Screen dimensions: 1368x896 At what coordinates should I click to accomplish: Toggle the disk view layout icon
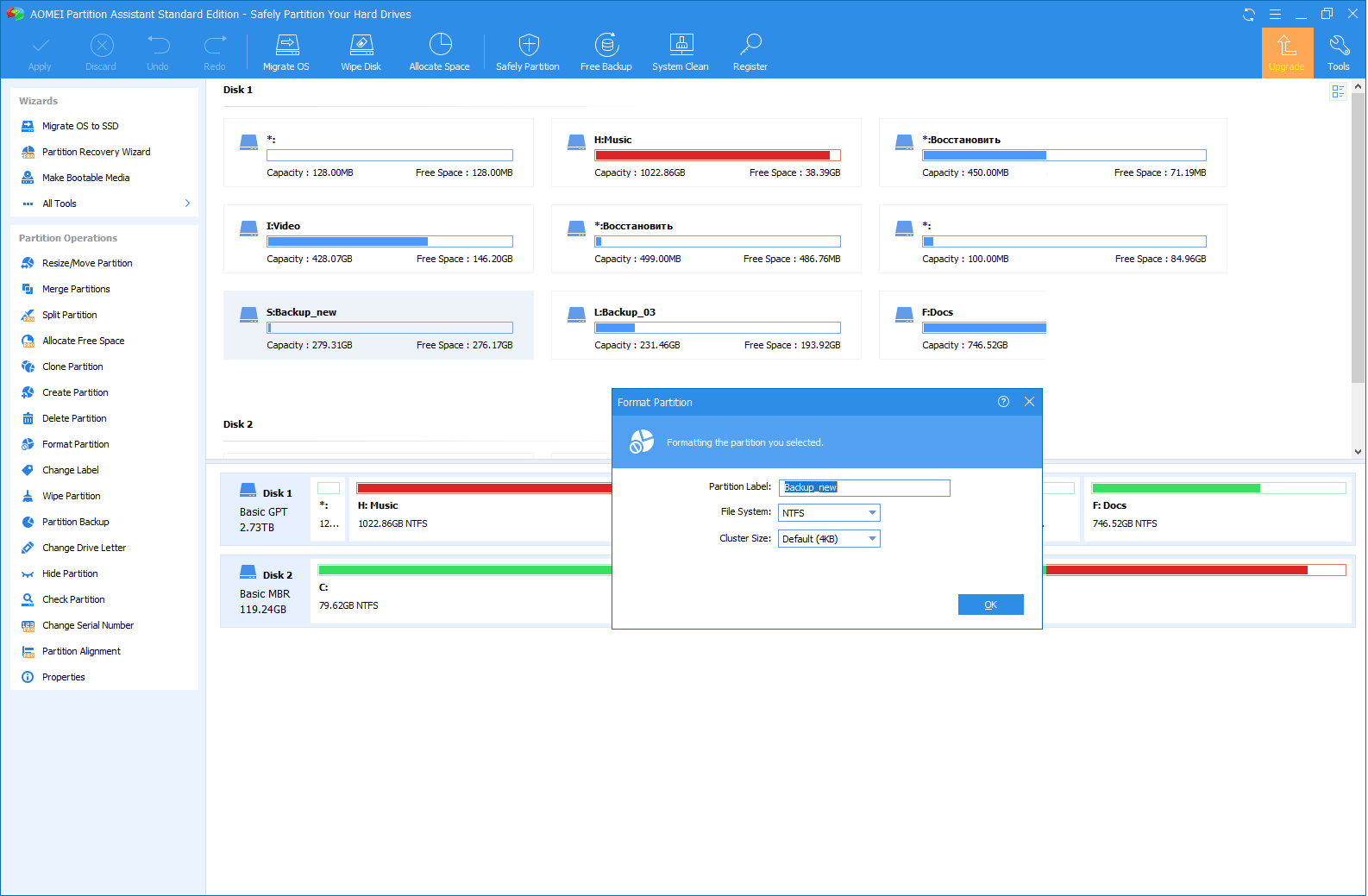point(1338,91)
